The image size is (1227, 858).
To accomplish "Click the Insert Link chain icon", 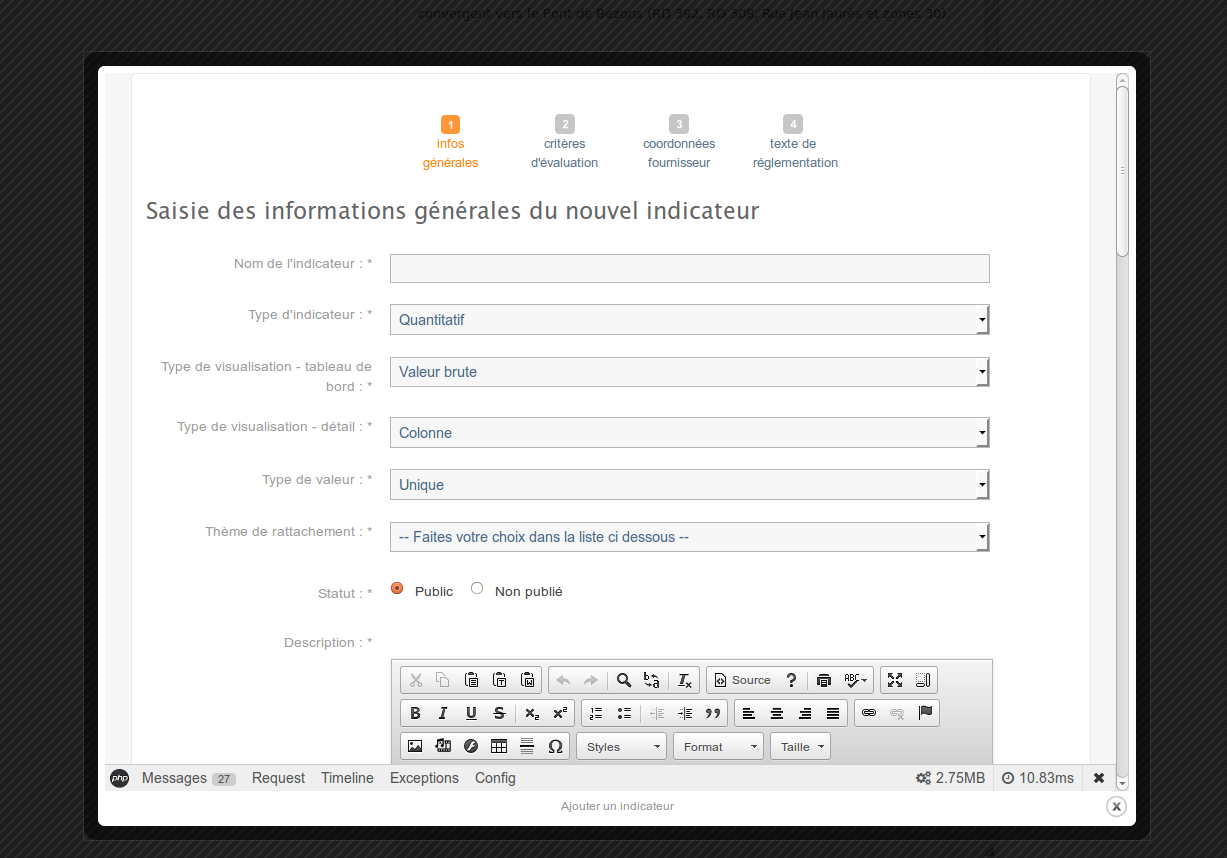I will [x=869, y=713].
